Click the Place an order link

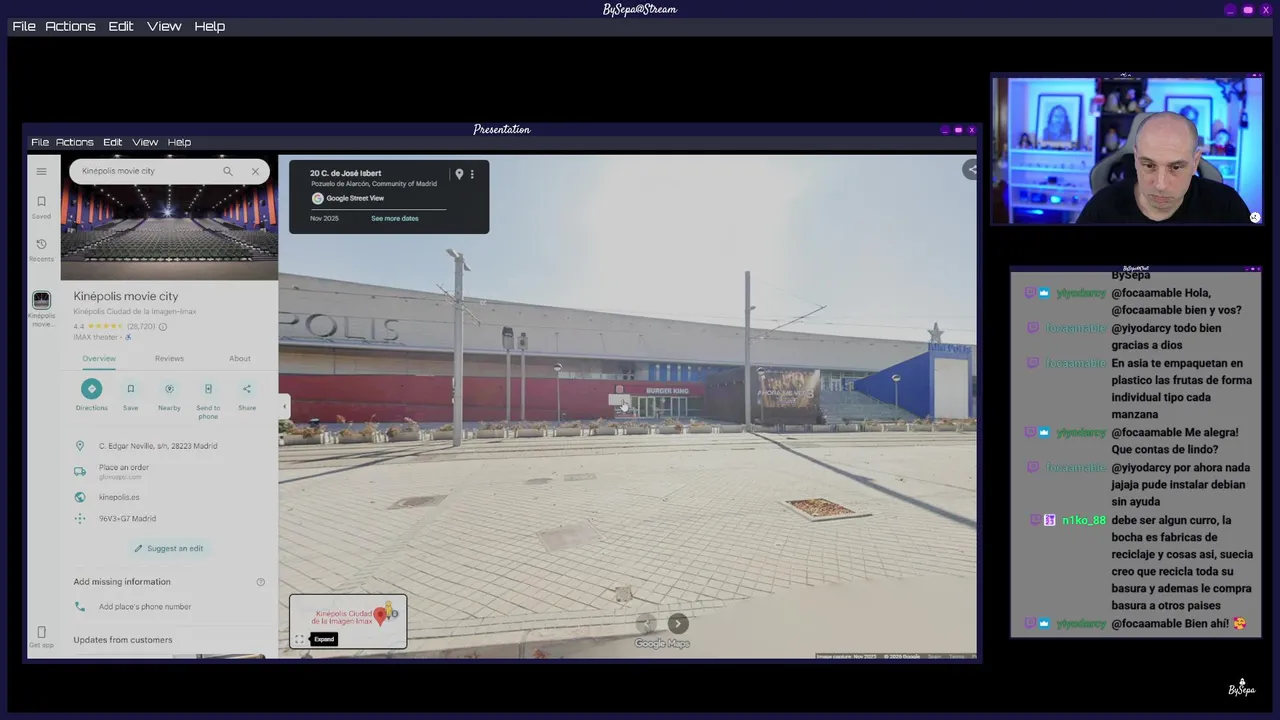tap(124, 467)
